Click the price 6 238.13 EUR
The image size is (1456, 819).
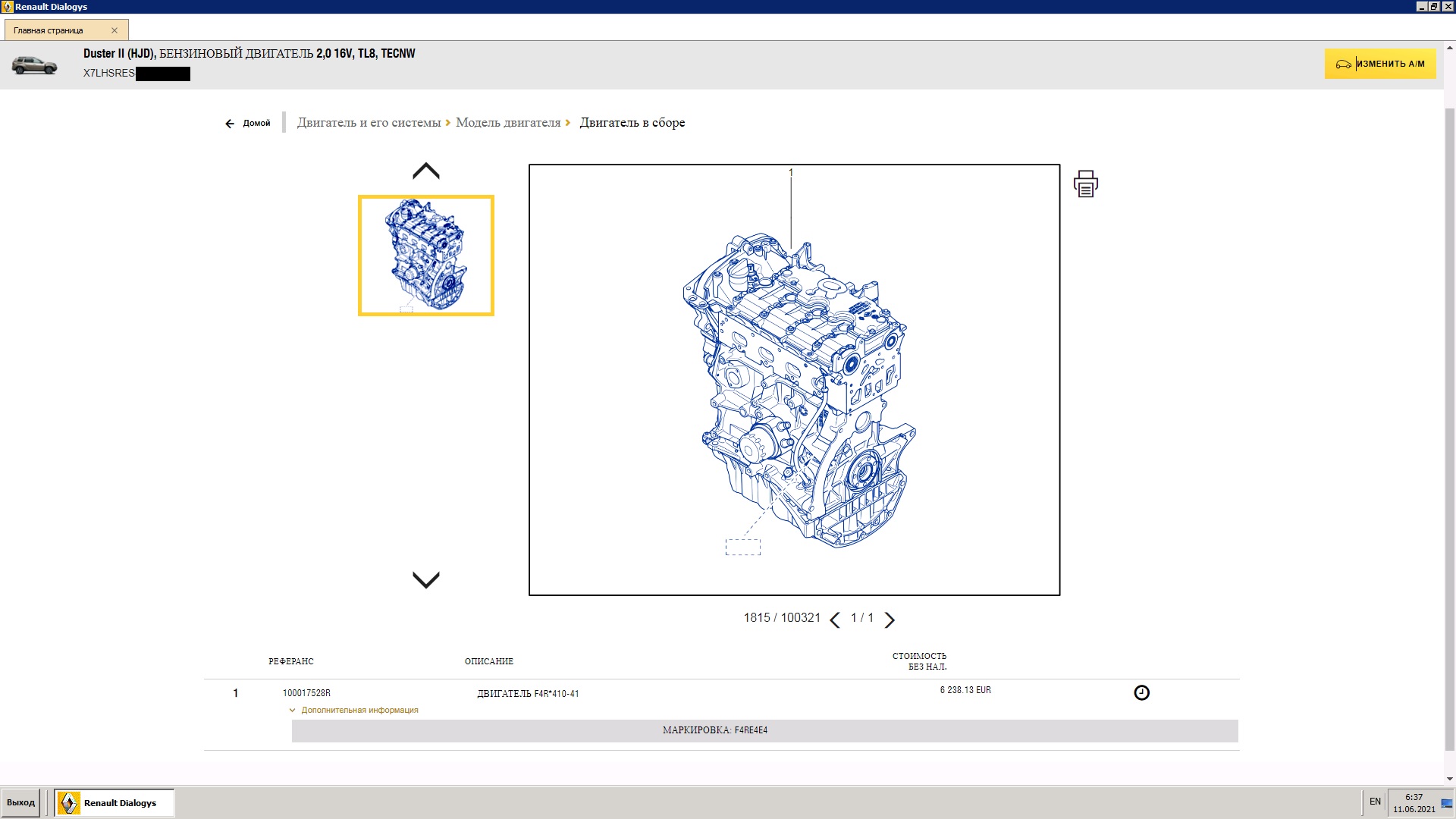pyautogui.click(x=965, y=690)
